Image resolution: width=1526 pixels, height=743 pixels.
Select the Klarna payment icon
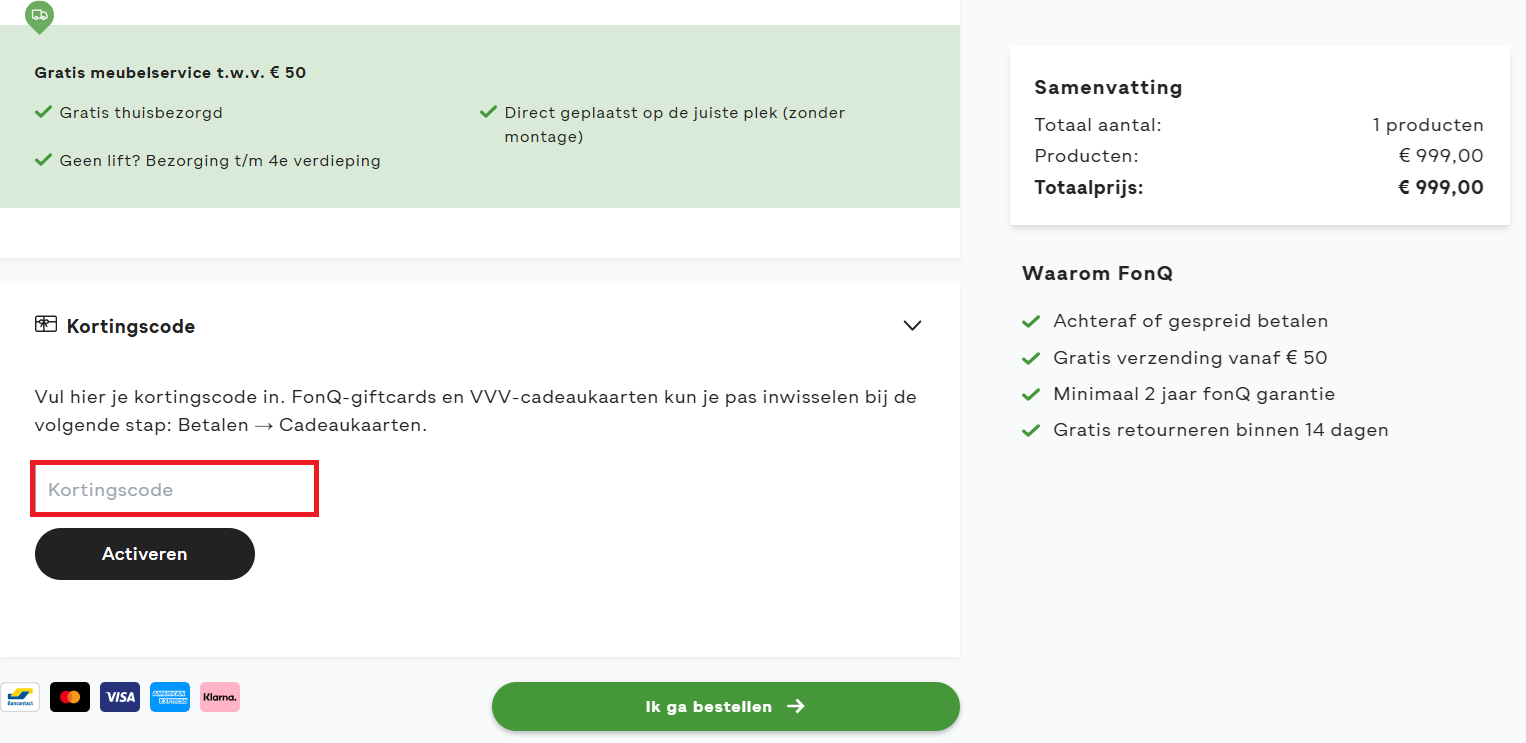(x=219, y=696)
